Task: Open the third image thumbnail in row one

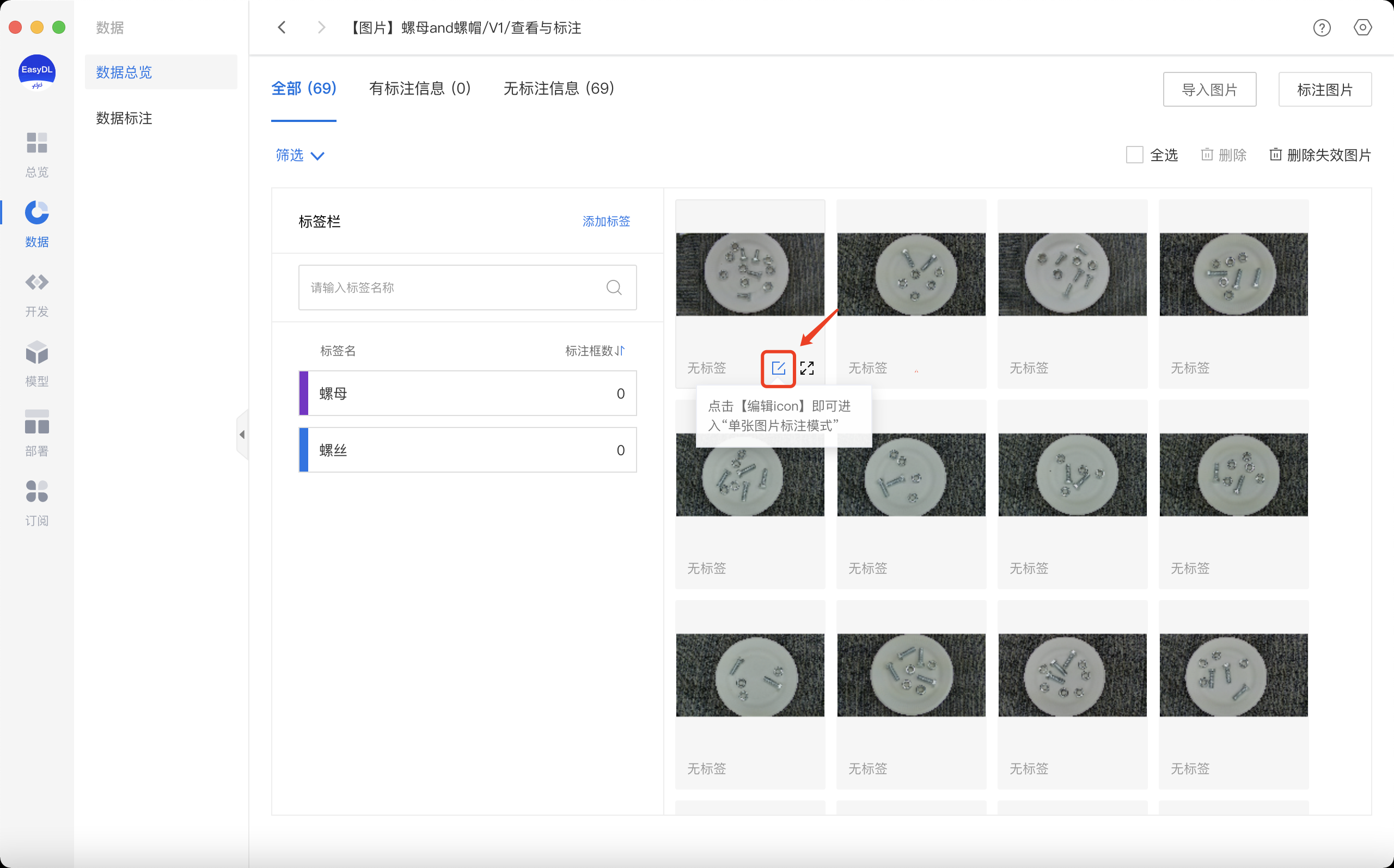Action: pyautogui.click(x=1072, y=274)
